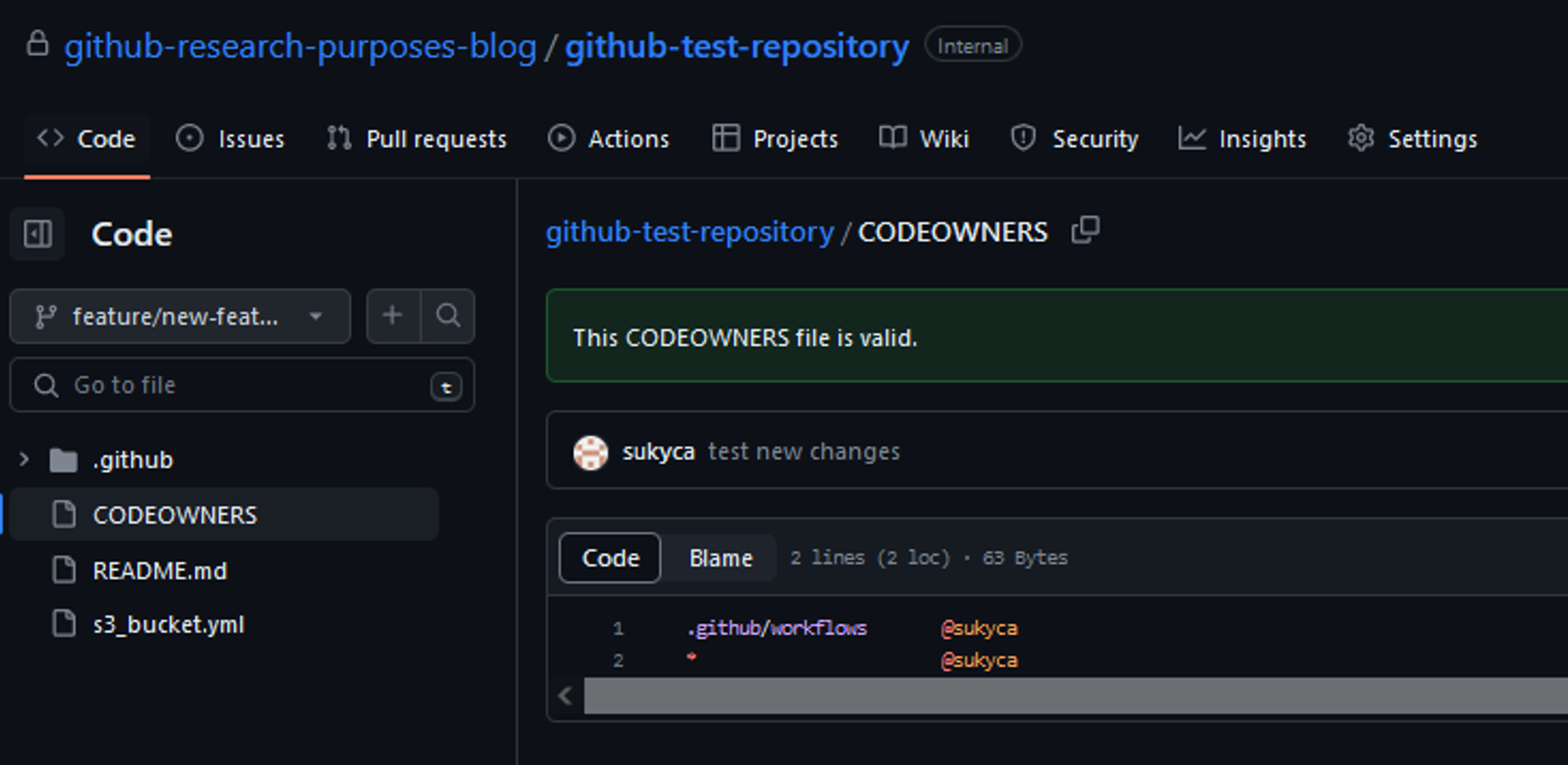1568x765 pixels.
Task: Collapse the file tree side panel
Action: tap(38, 235)
